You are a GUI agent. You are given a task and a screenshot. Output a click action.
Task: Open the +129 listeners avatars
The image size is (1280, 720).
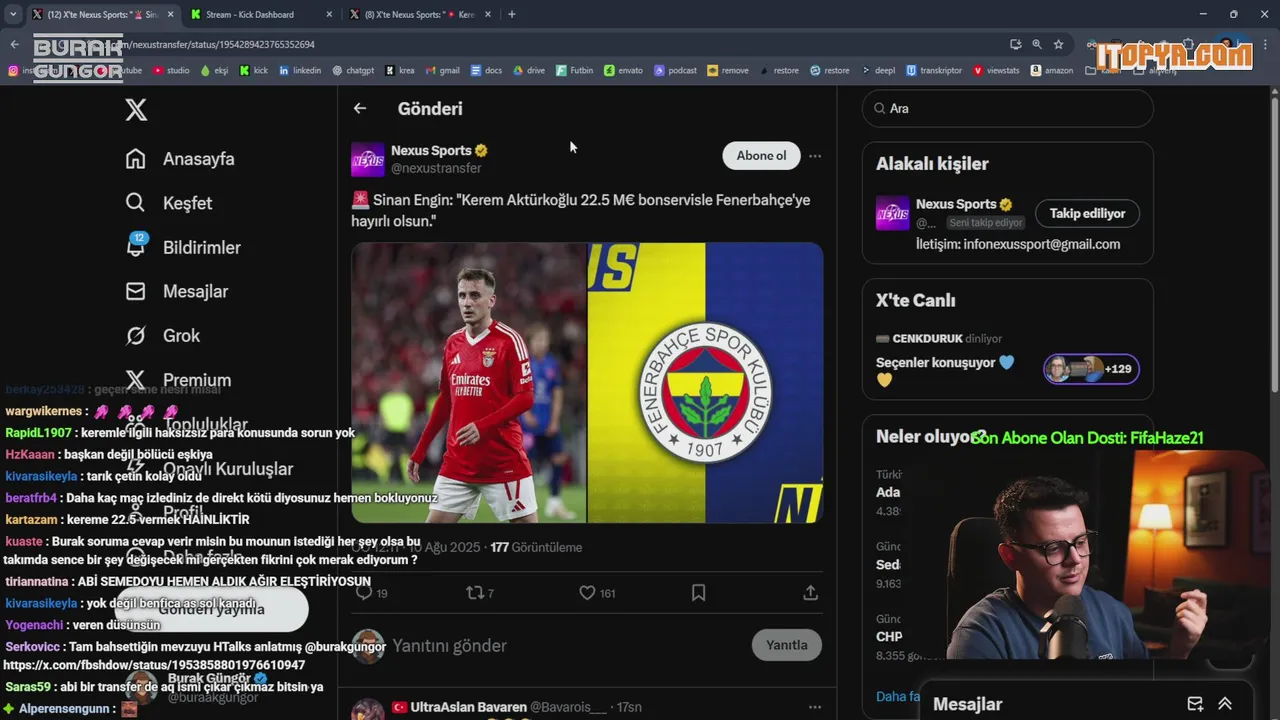(1091, 369)
